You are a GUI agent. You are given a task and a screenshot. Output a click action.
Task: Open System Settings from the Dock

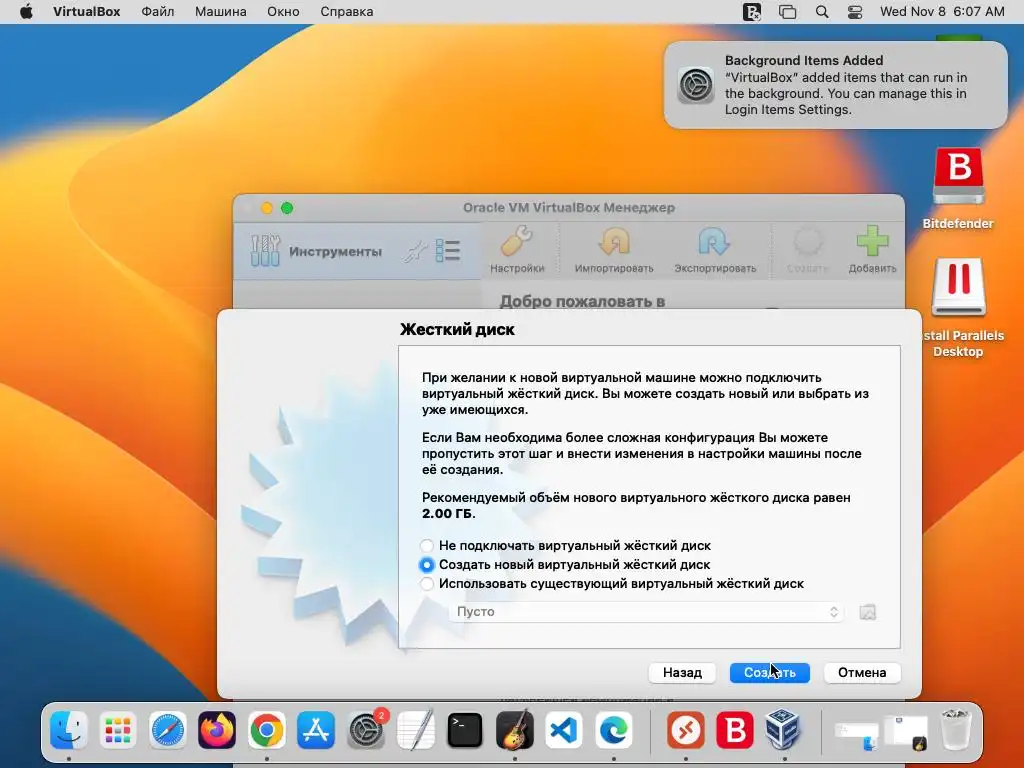pyautogui.click(x=366, y=729)
